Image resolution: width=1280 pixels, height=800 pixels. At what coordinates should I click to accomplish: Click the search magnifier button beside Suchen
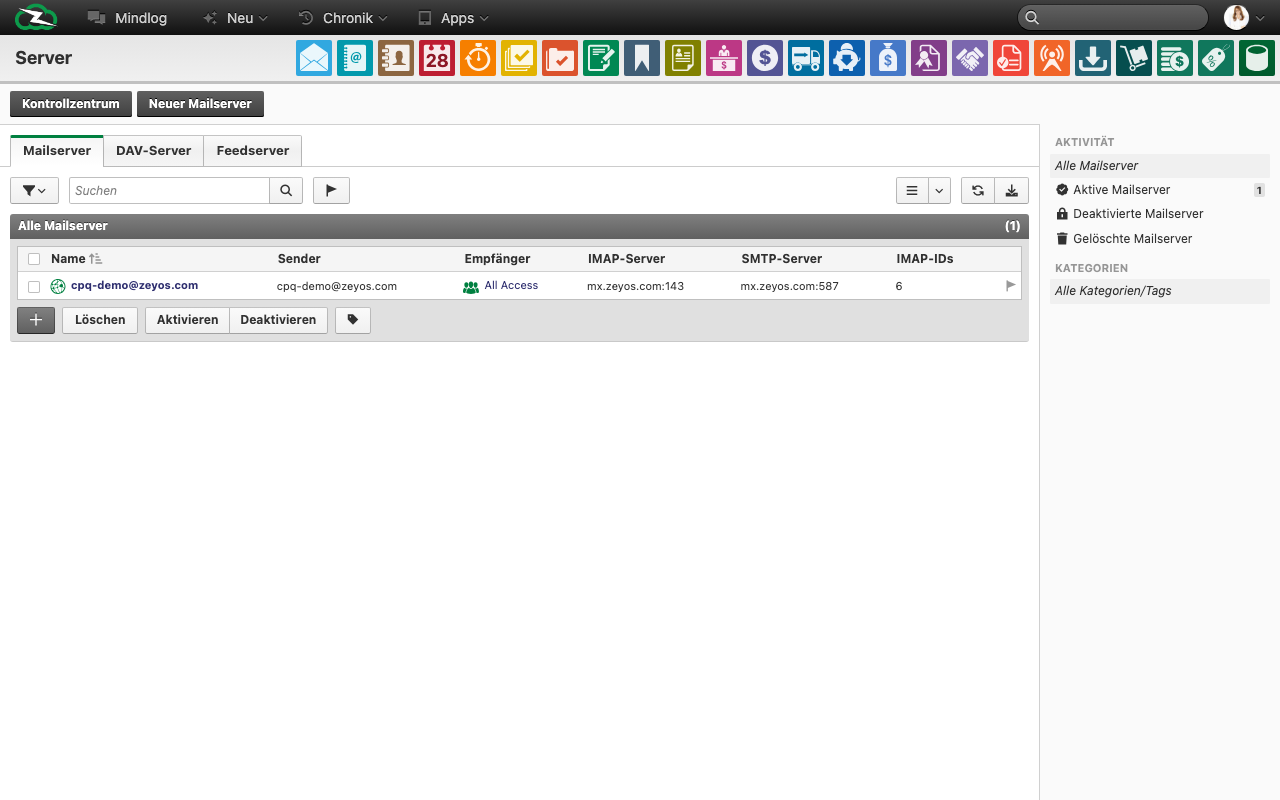(286, 190)
